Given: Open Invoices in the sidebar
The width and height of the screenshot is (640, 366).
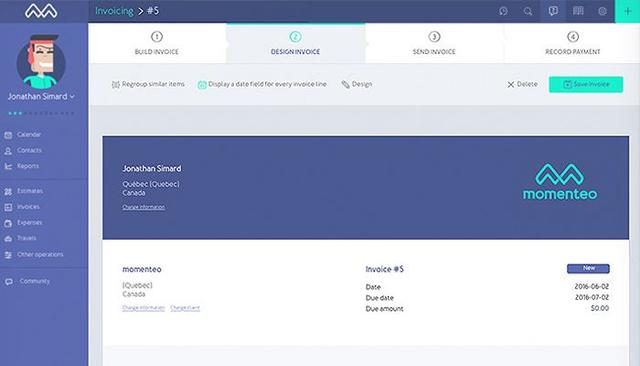Looking at the screenshot, I should 28,207.
